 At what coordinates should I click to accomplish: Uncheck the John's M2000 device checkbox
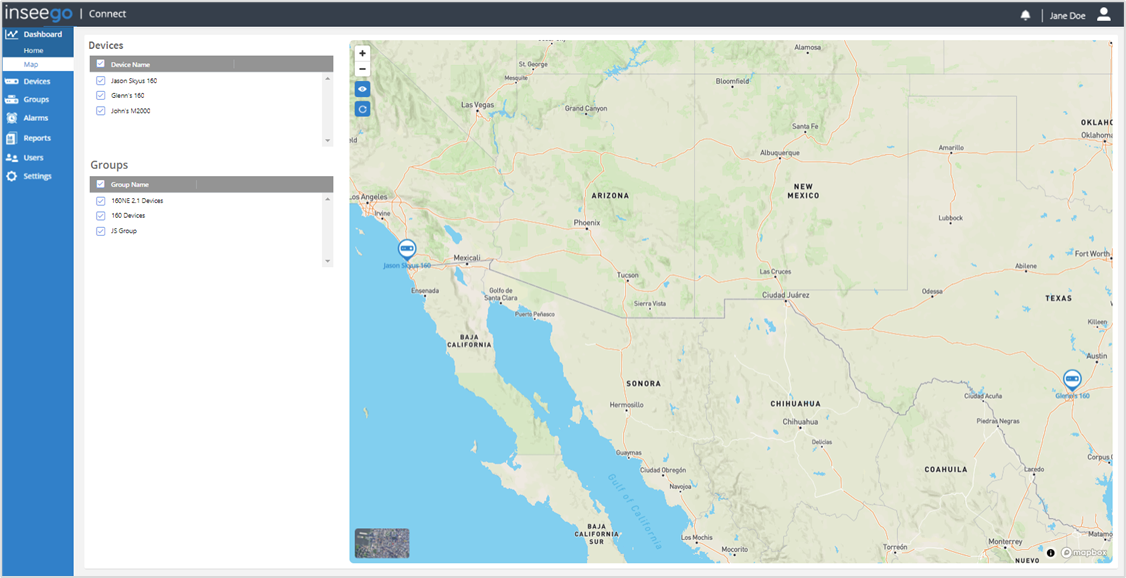(101, 111)
